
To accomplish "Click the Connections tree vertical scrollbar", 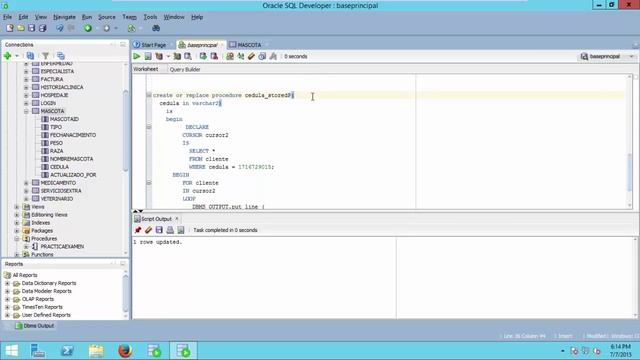I will click(x=125, y=131).
